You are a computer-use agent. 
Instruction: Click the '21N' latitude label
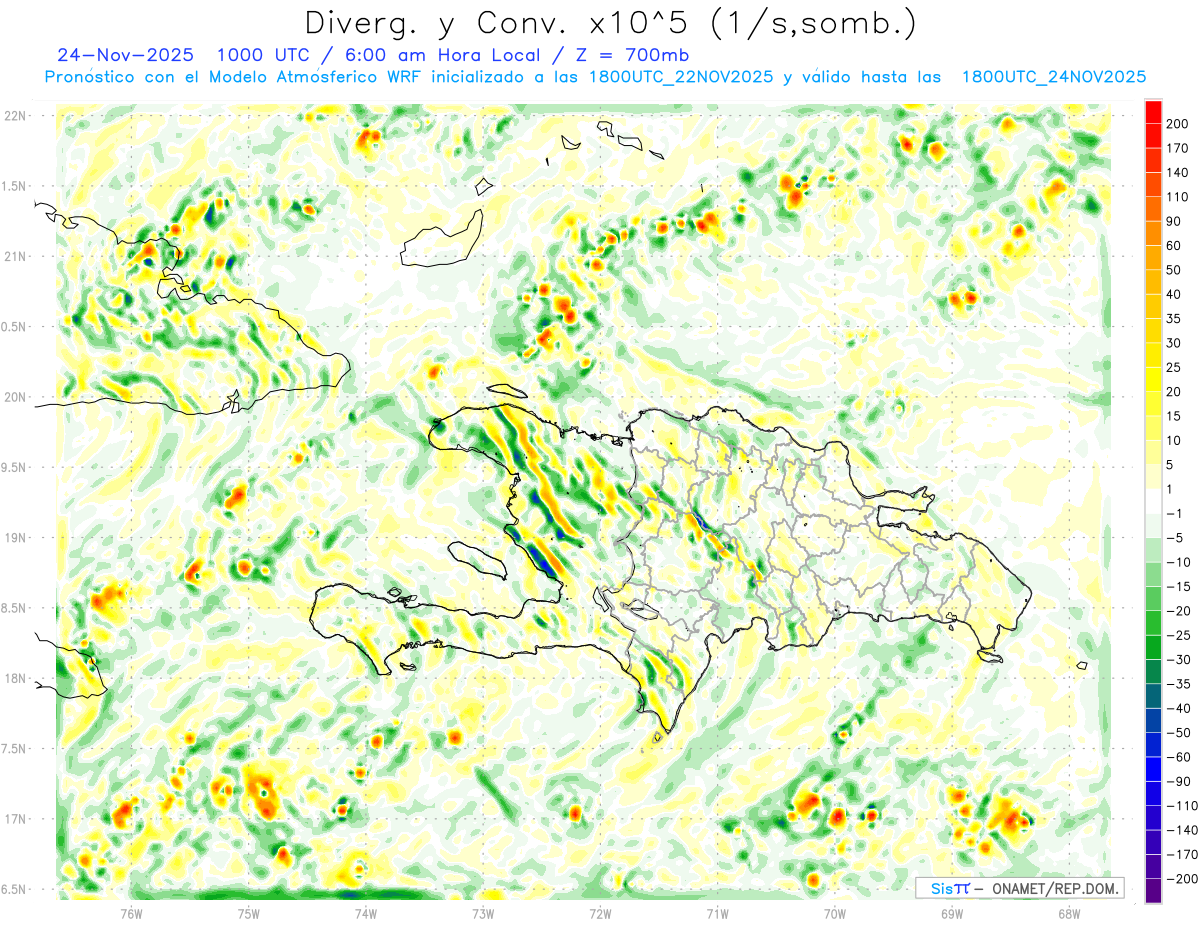tap(15, 257)
